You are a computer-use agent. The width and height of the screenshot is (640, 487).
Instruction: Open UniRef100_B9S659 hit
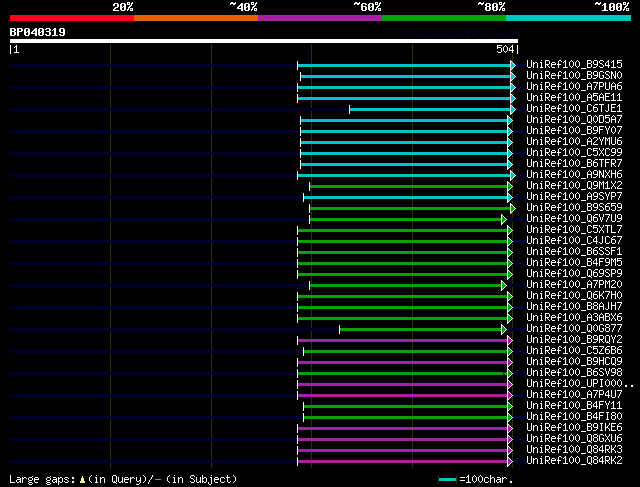click(574, 207)
